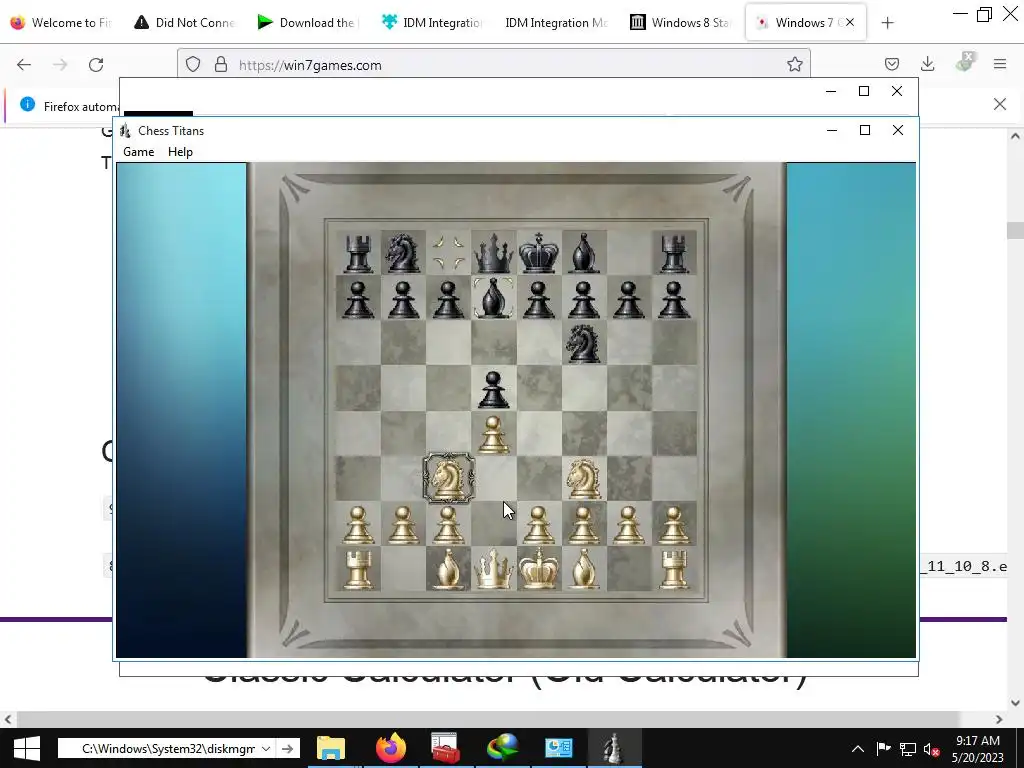Open File Explorer from the taskbar
Image resolution: width=1024 pixels, height=768 pixels.
coord(331,748)
